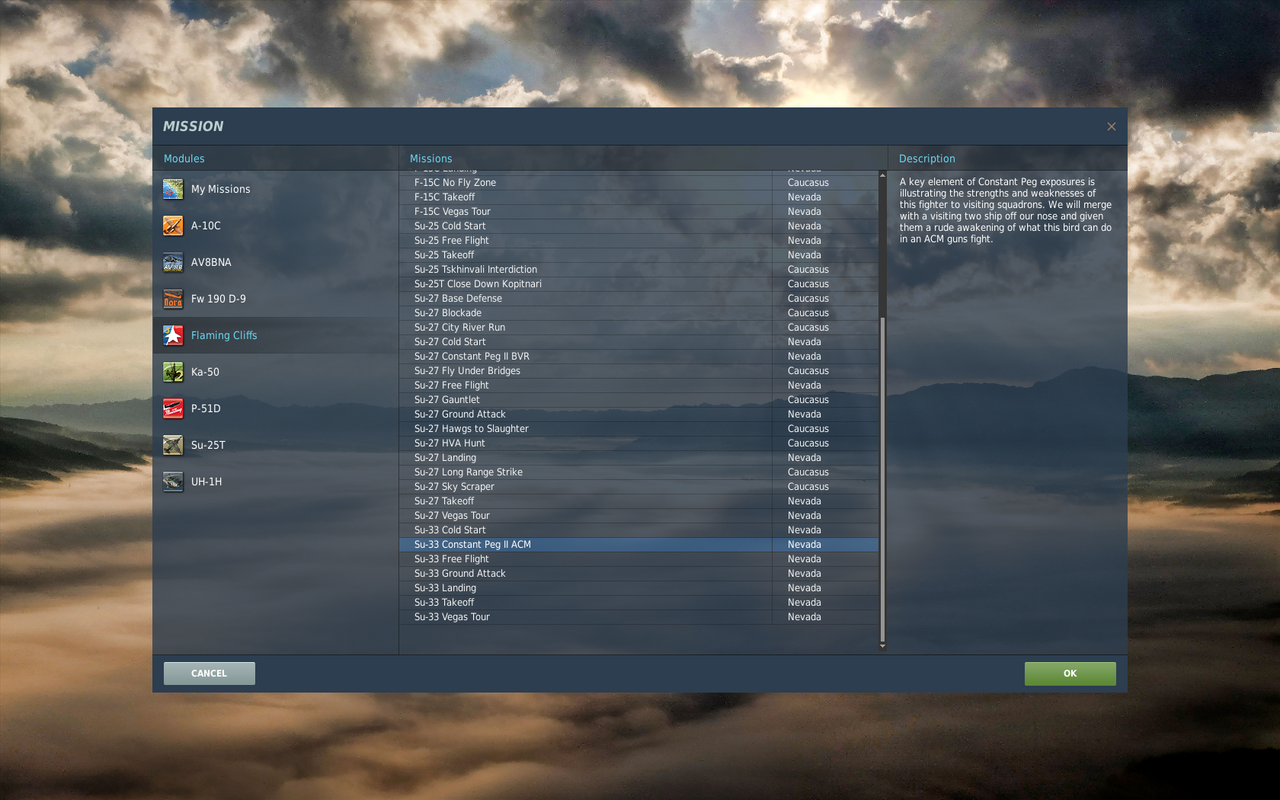Select the Ka-50 helicopter icon

click(172, 371)
